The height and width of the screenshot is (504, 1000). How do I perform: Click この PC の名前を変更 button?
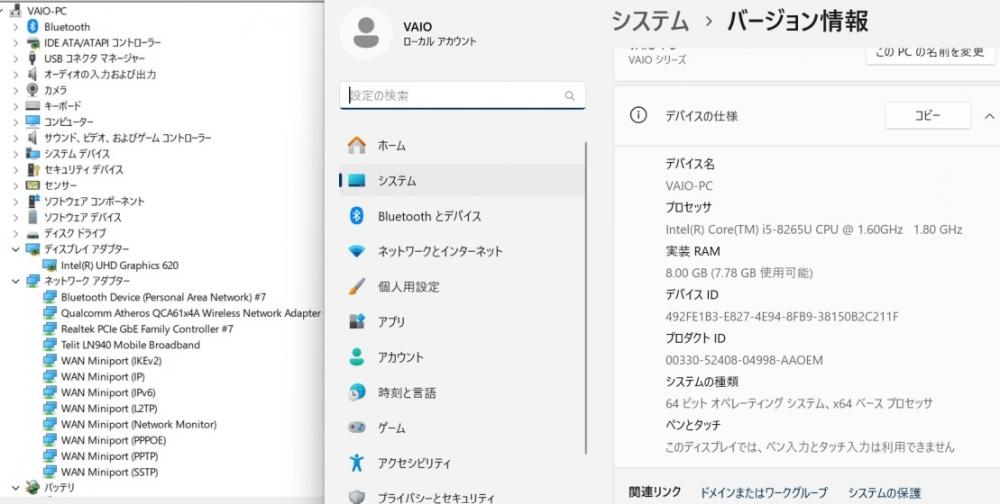click(930, 54)
